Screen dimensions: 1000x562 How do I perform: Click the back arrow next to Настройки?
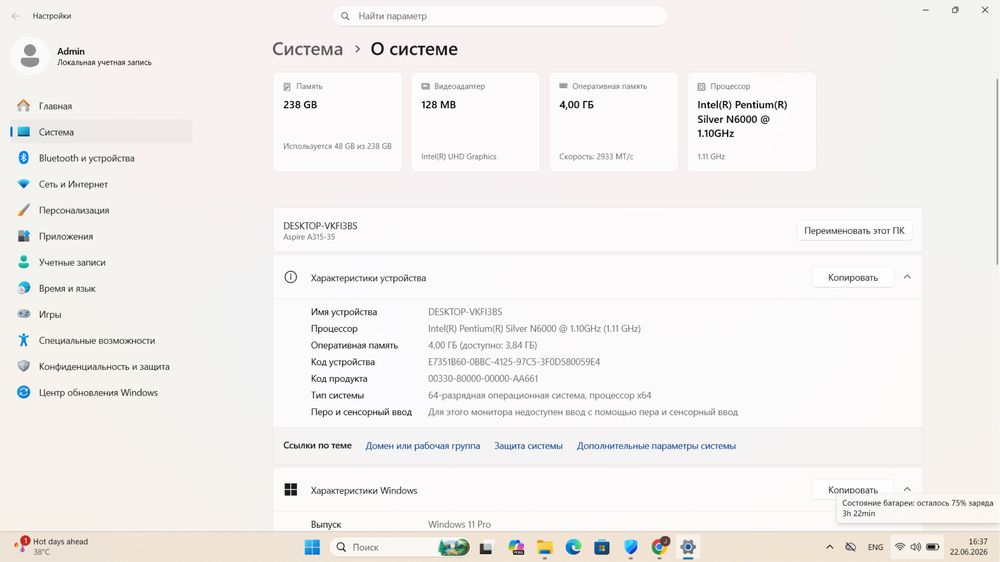coord(16,16)
